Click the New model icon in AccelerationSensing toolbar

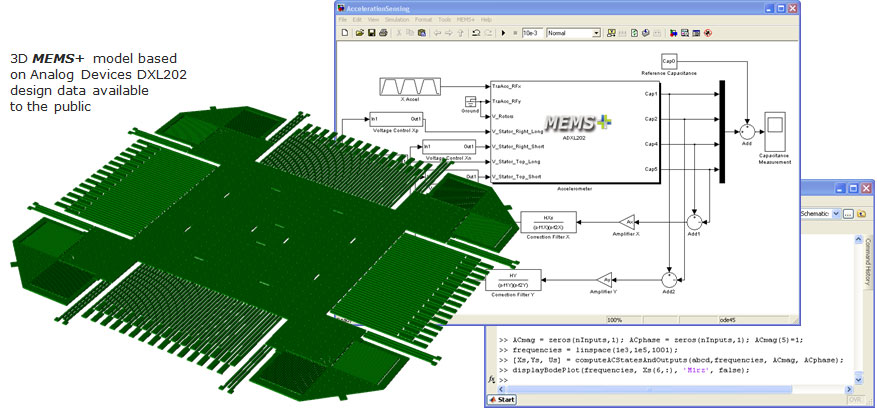[345, 33]
